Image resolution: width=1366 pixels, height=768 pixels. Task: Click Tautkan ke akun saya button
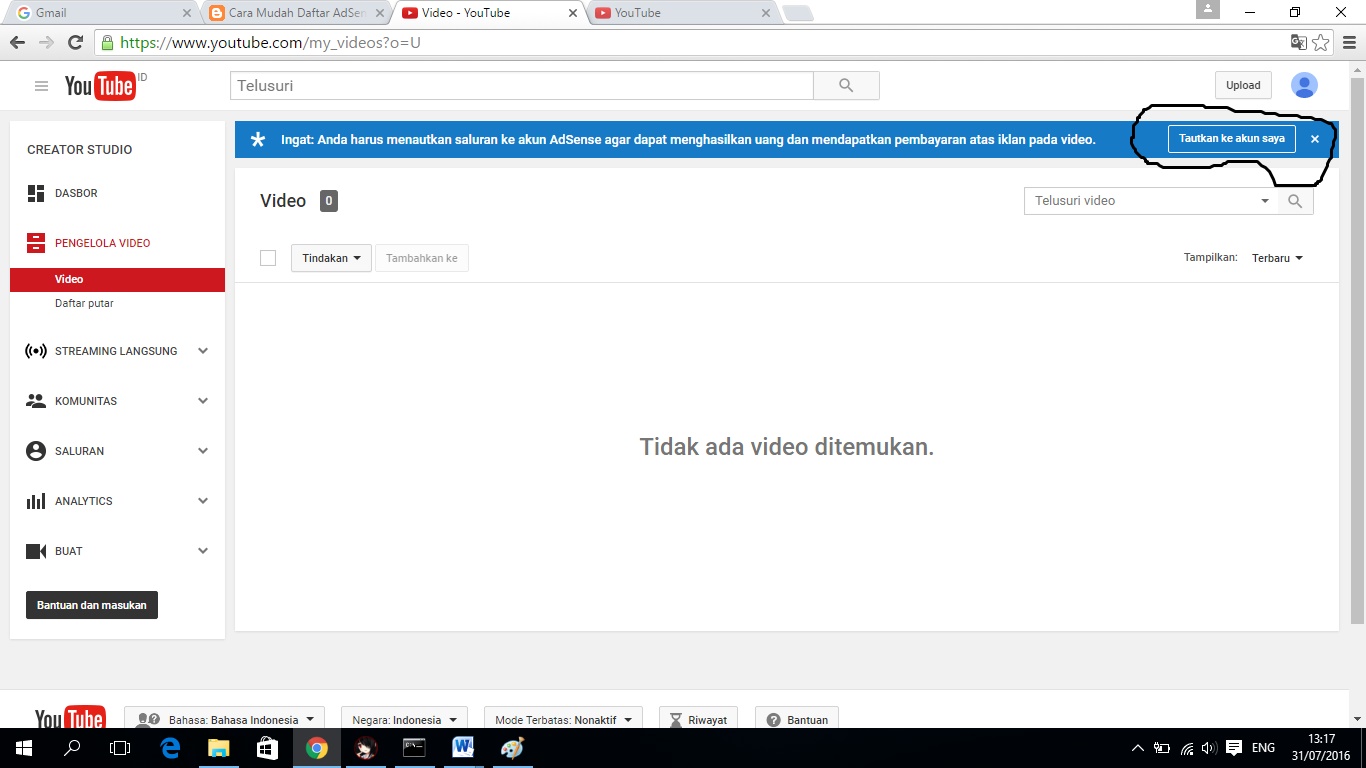1232,139
